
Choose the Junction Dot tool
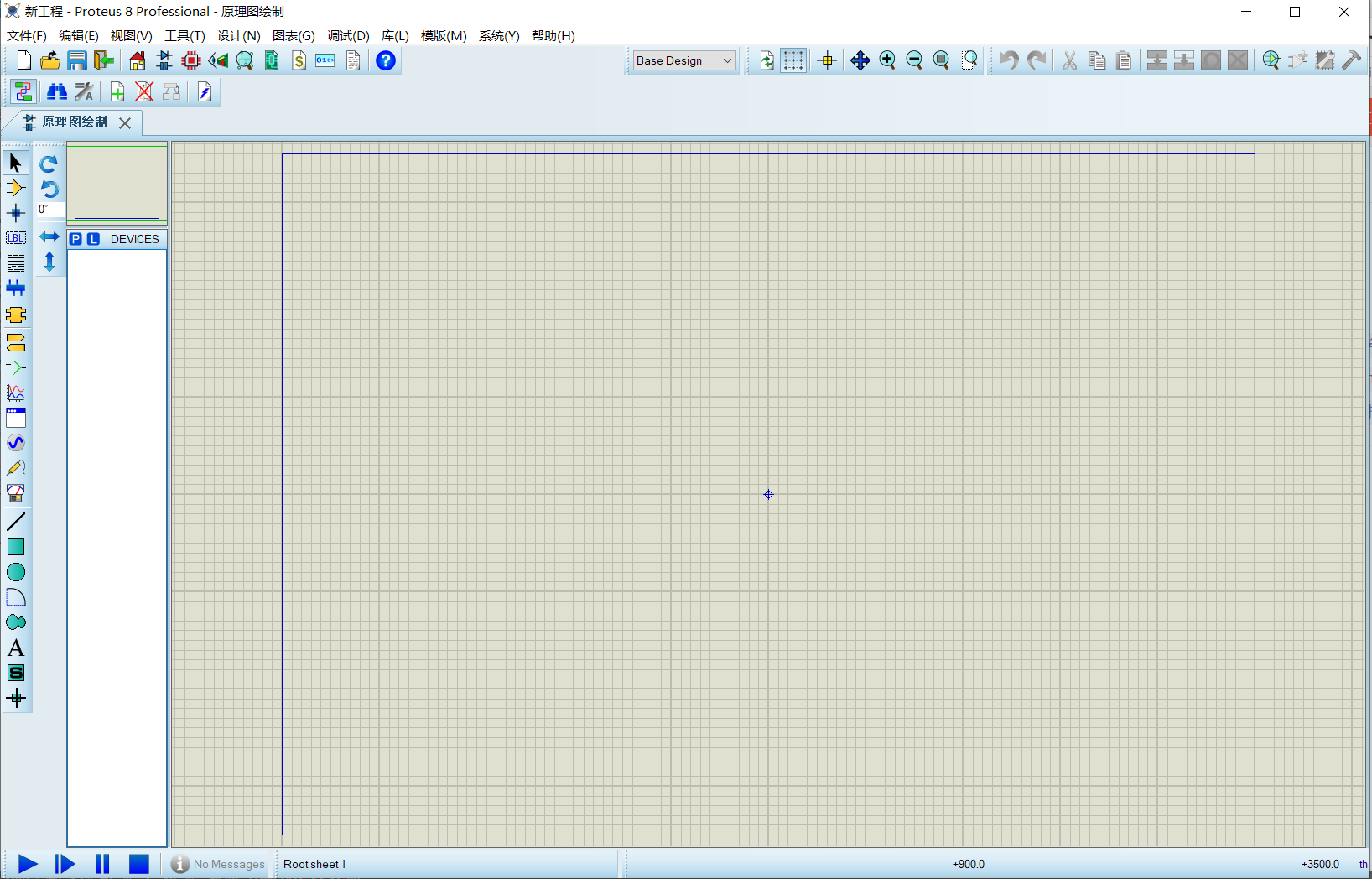(x=16, y=213)
